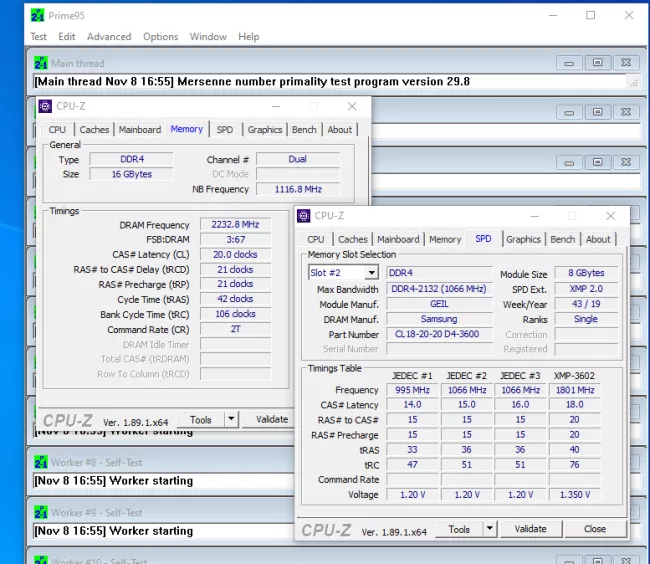Click the CPU-Z icon of the back Memory window
The height and width of the screenshot is (564, 650).
click(45, 106)
